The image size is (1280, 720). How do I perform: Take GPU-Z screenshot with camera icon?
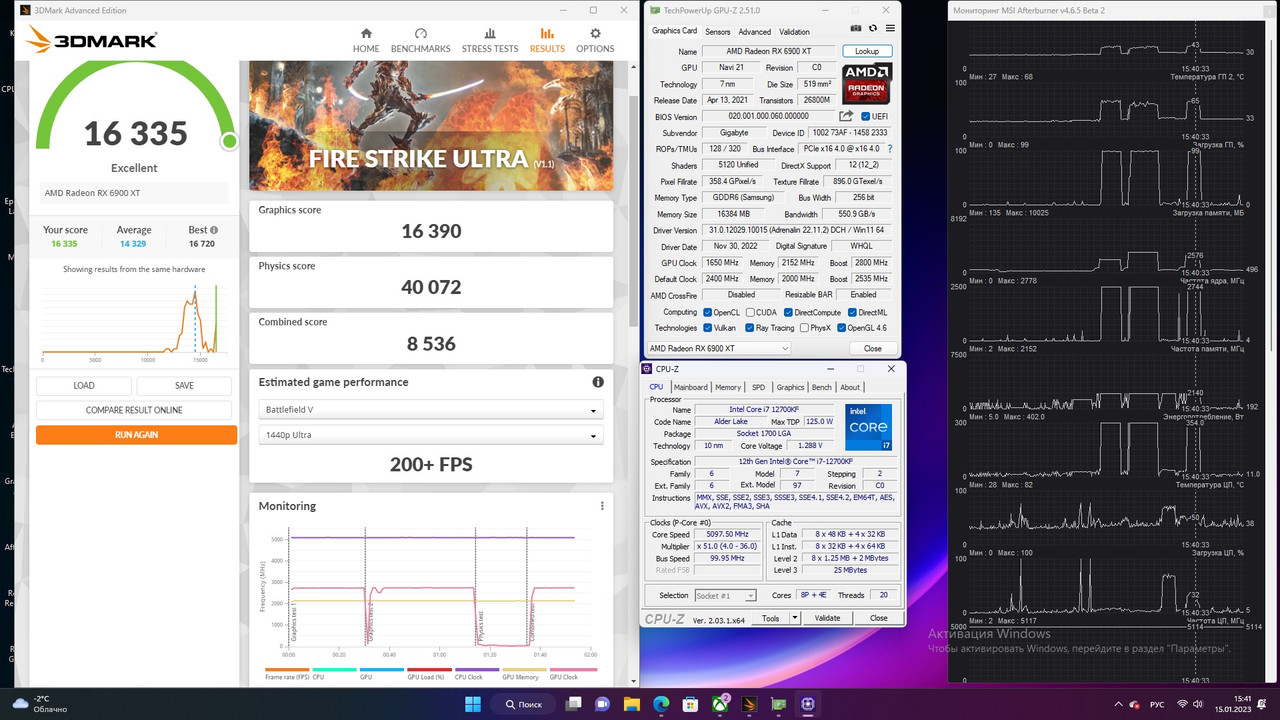tap(856, 29)
